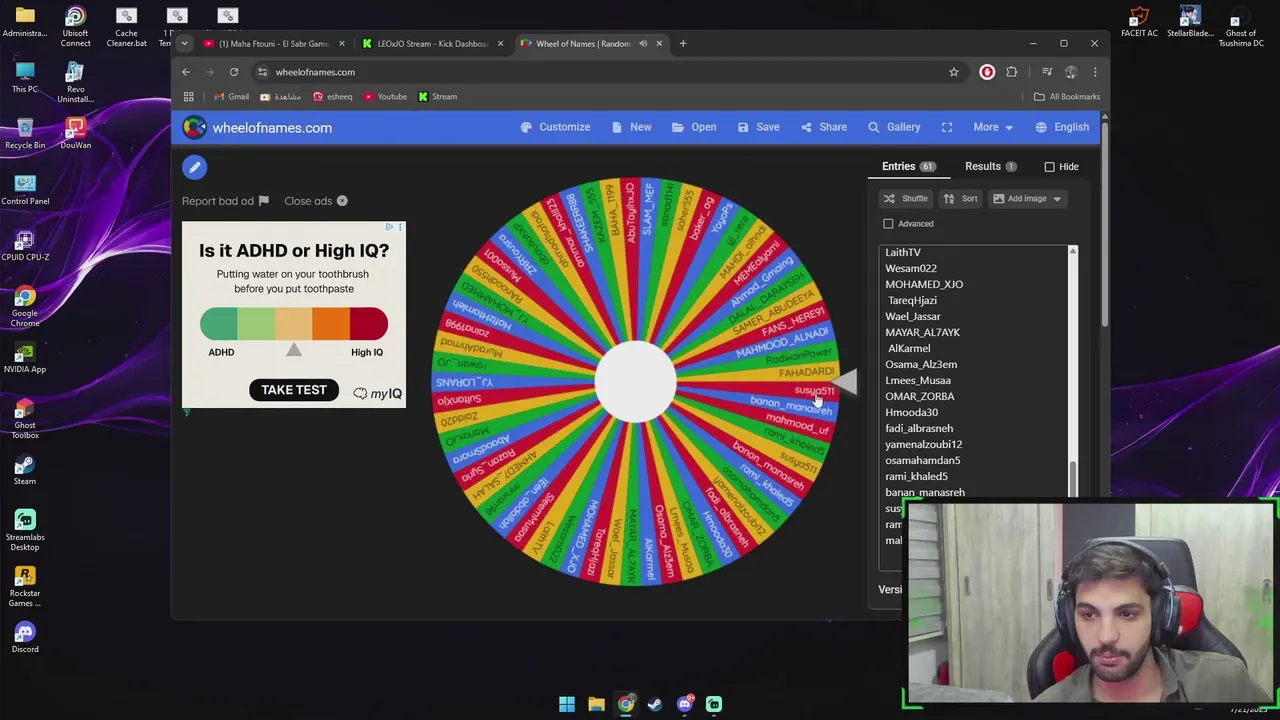Open the All Bookmarks folder
Image resolution: width=1280 pixels, height=720 pixels.
1067,97
